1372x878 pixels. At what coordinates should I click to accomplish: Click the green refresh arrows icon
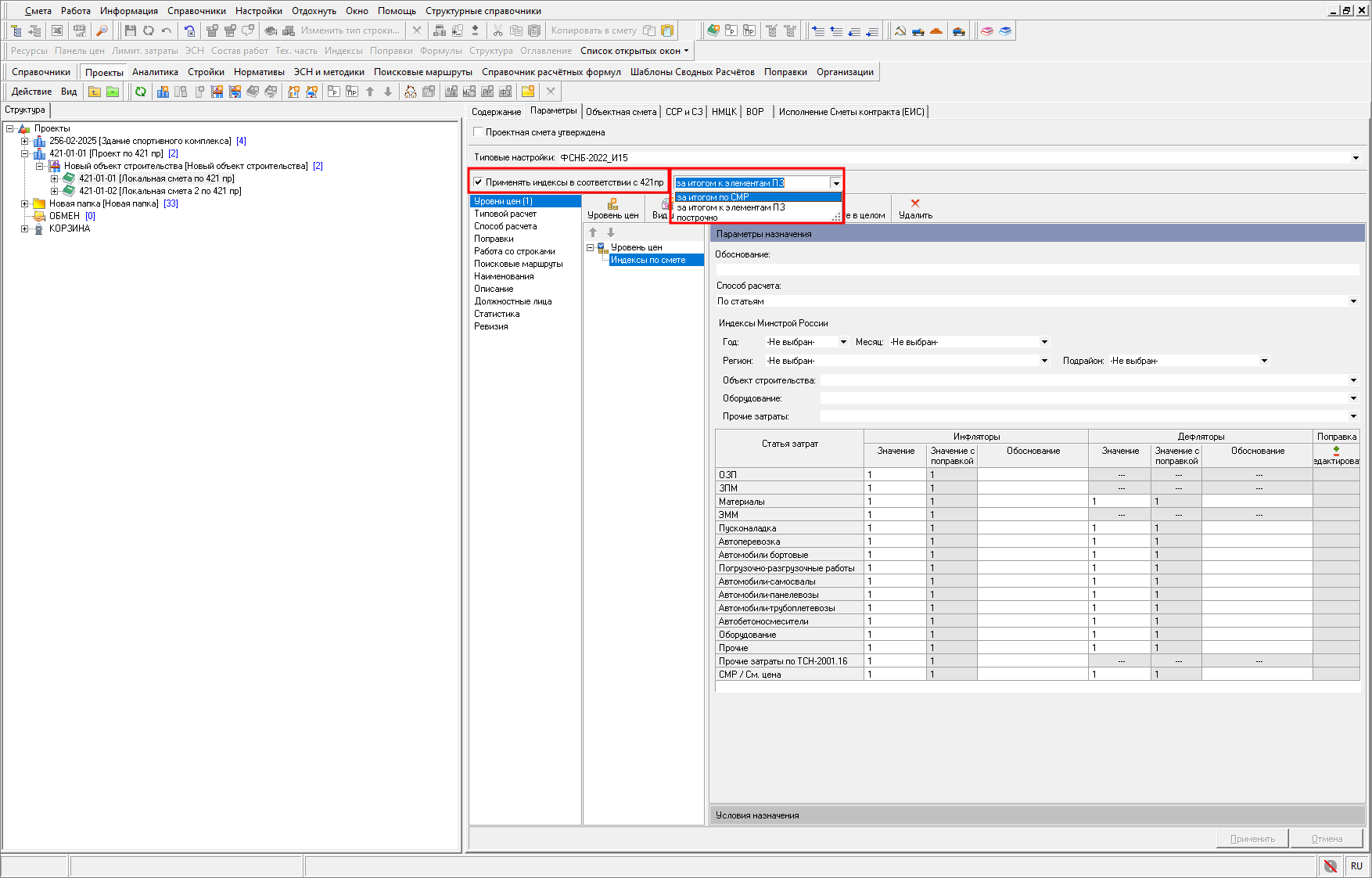141,92
